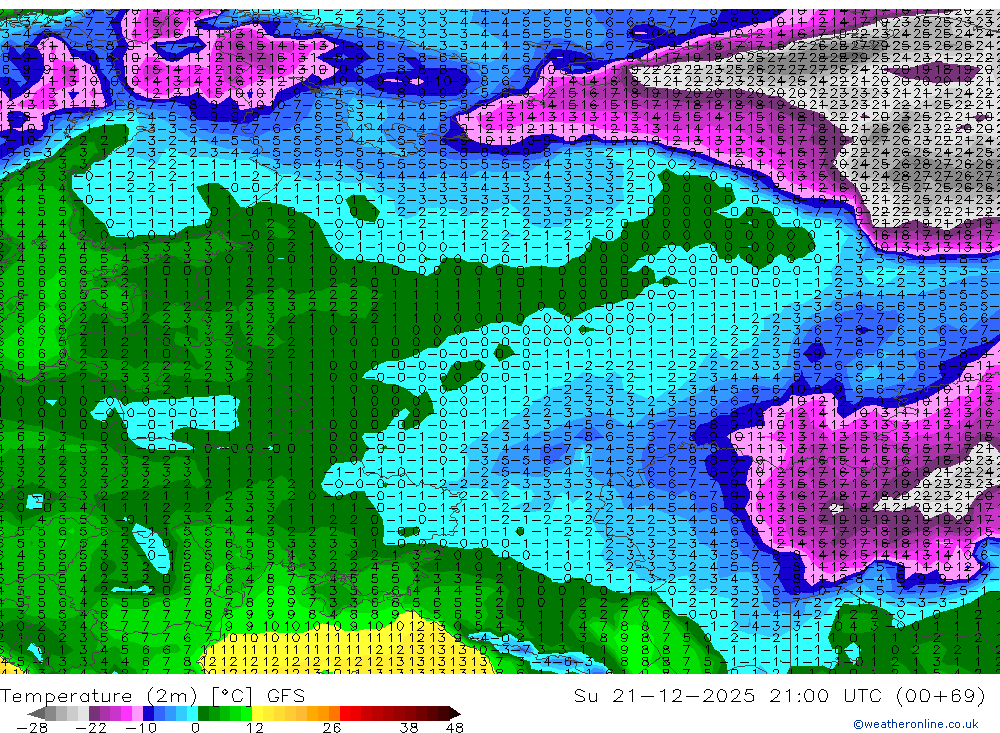Click the gray left arrow of legend

(x=36, y=713)
